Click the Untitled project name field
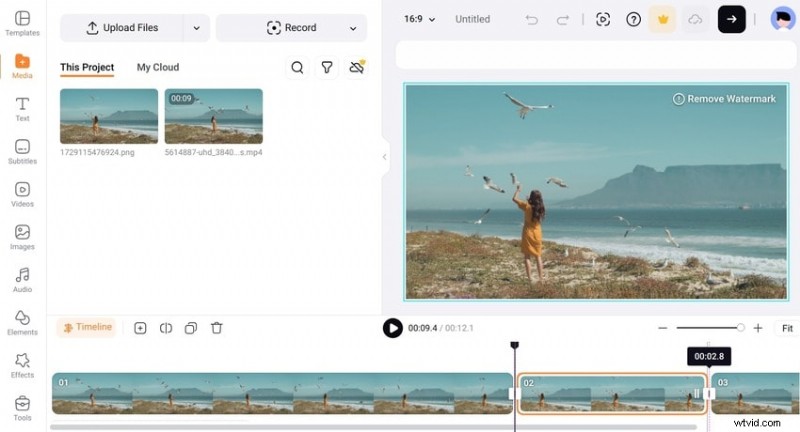Viewport: 800px width, 432px height. coord(472,19)
